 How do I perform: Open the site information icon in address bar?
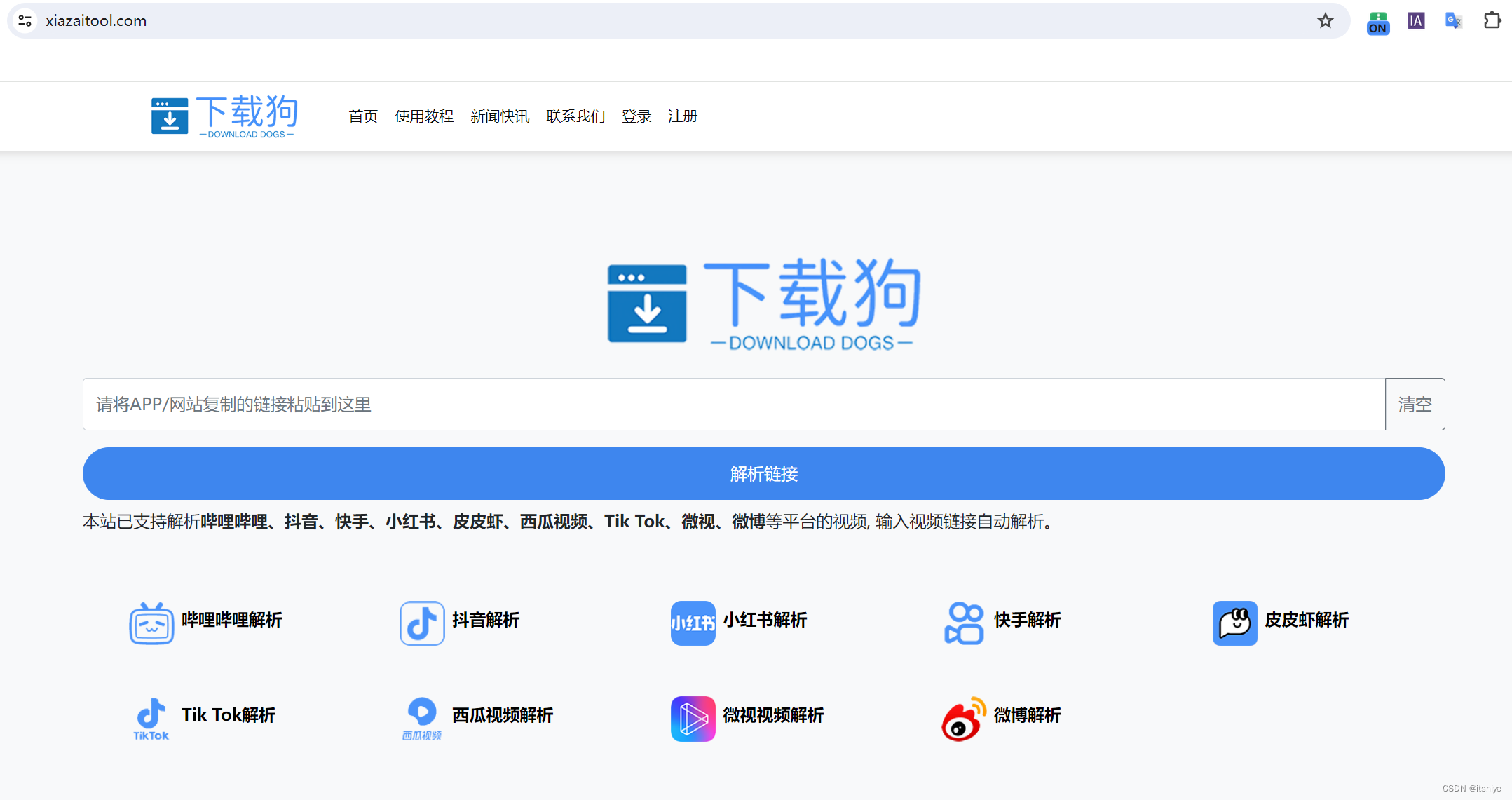[x=25, y=21]
